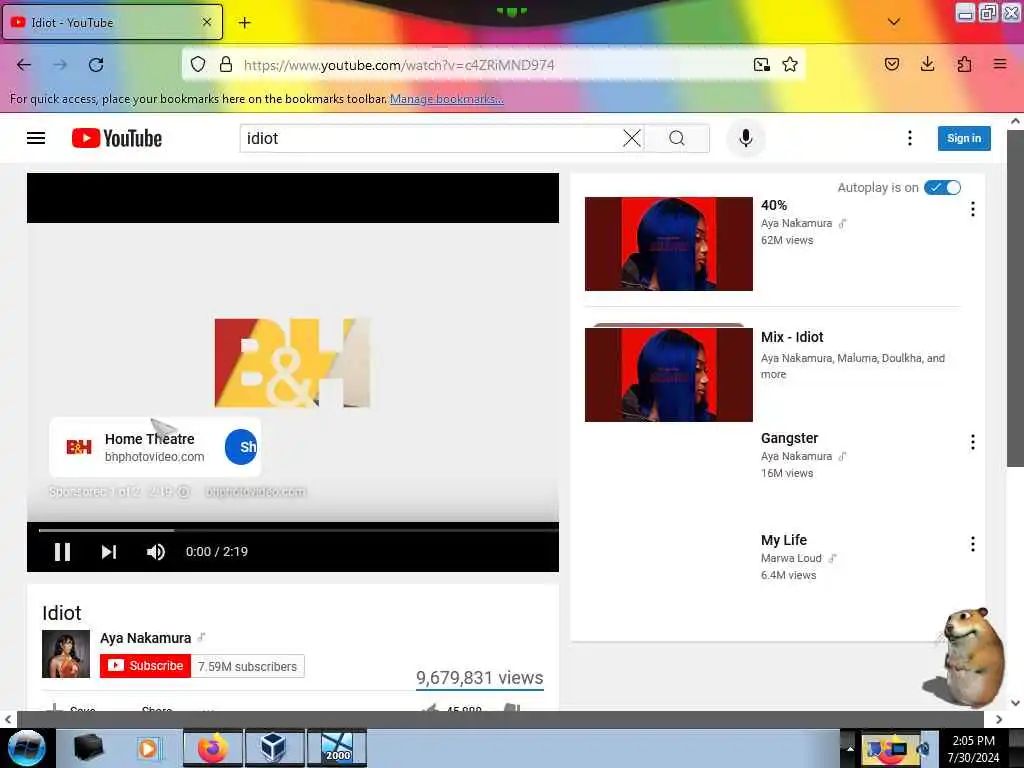The image size is (1024, 768).
Task: Open Aya Nakamura channel name link
Action: coord(146,638)
